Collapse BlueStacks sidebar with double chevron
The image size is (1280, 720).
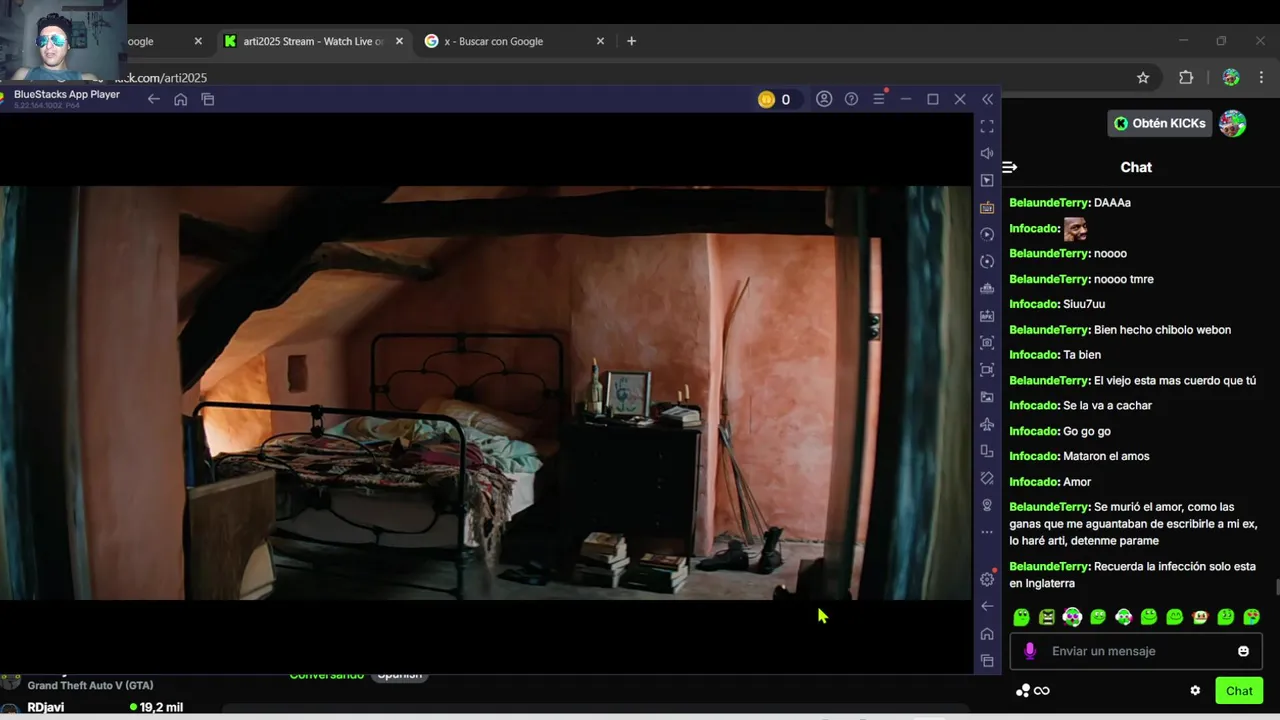[x=988, y=99]
